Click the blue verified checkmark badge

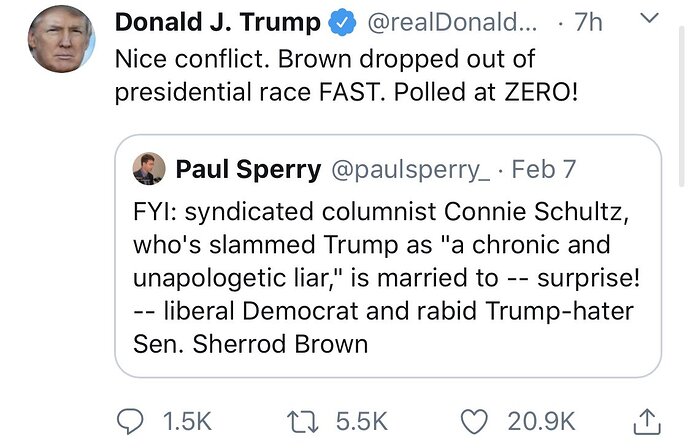click(343, 23)
